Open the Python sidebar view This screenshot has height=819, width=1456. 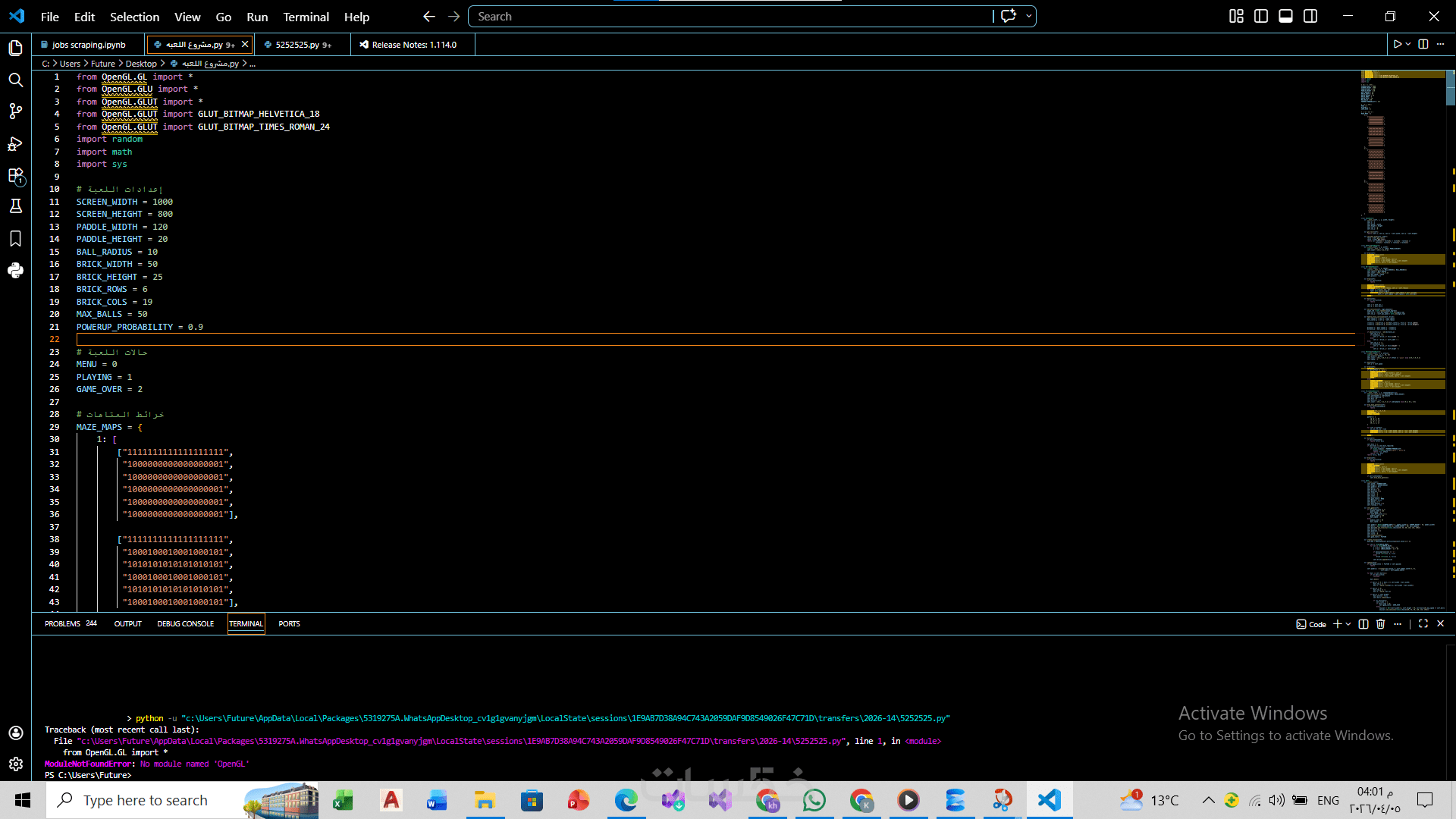pos(15,271)
